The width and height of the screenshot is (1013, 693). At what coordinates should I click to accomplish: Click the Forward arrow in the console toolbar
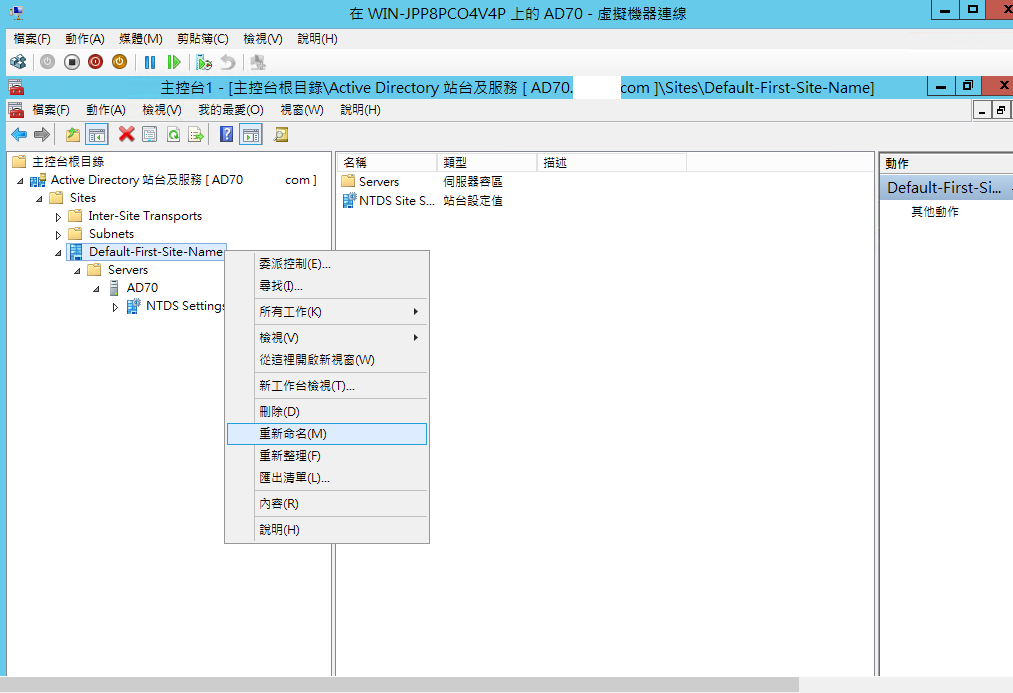point(42,134)
